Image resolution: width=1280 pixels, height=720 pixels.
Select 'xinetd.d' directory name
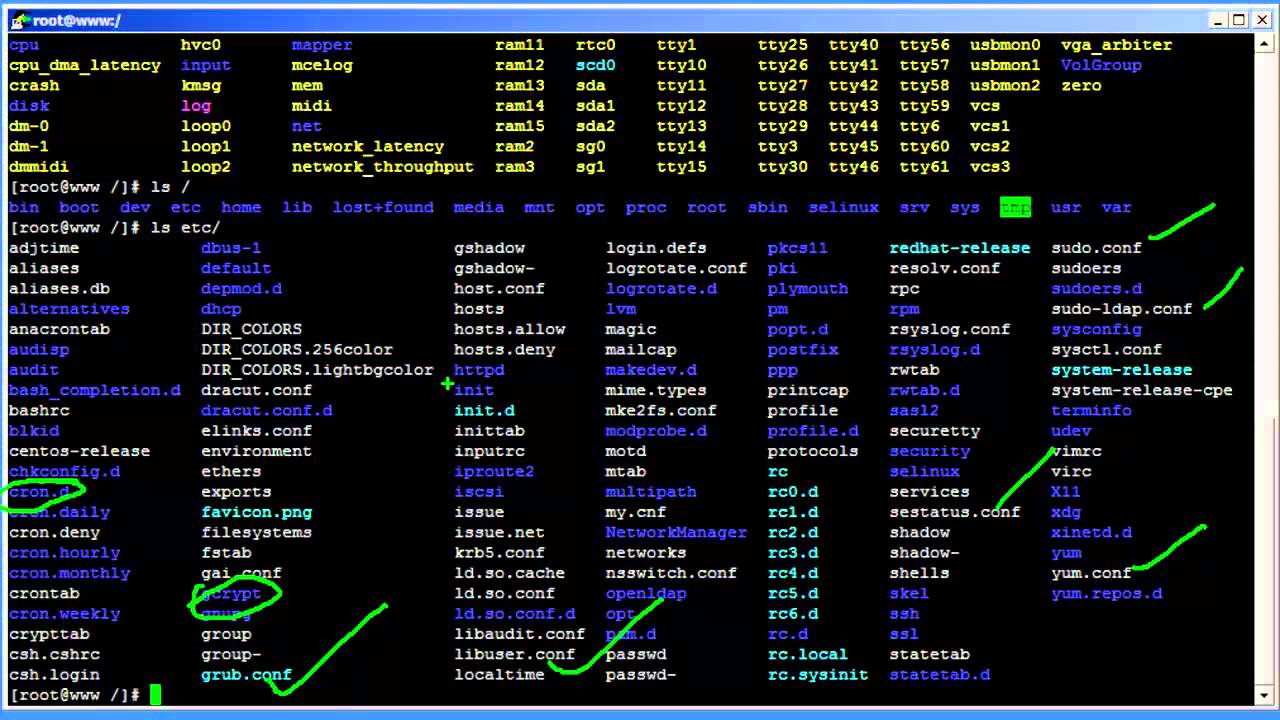click(1092, 532)
